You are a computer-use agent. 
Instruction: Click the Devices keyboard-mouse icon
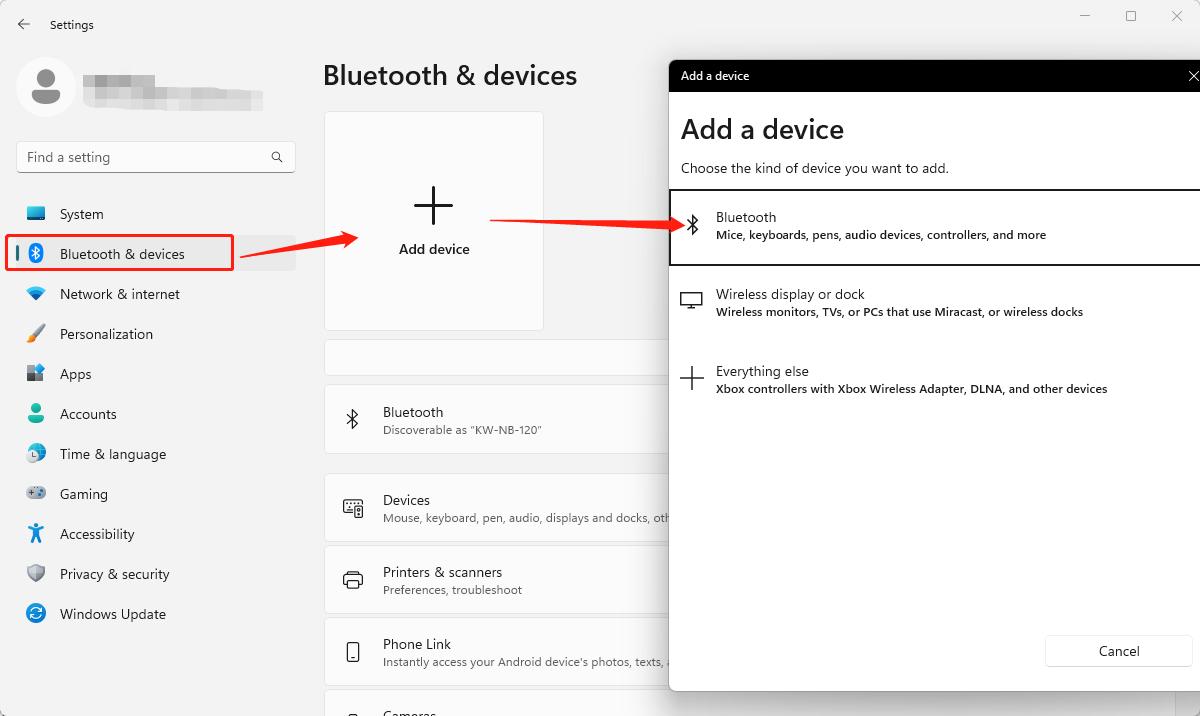point(353,508)
